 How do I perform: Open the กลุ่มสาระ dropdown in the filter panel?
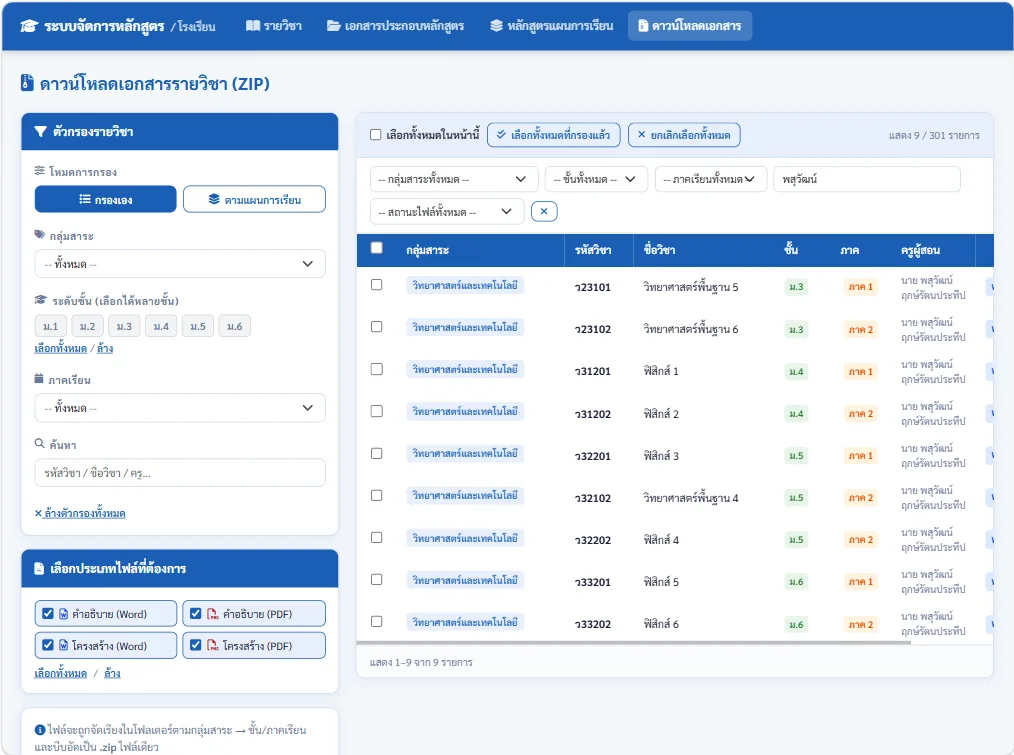click(180, 264)
